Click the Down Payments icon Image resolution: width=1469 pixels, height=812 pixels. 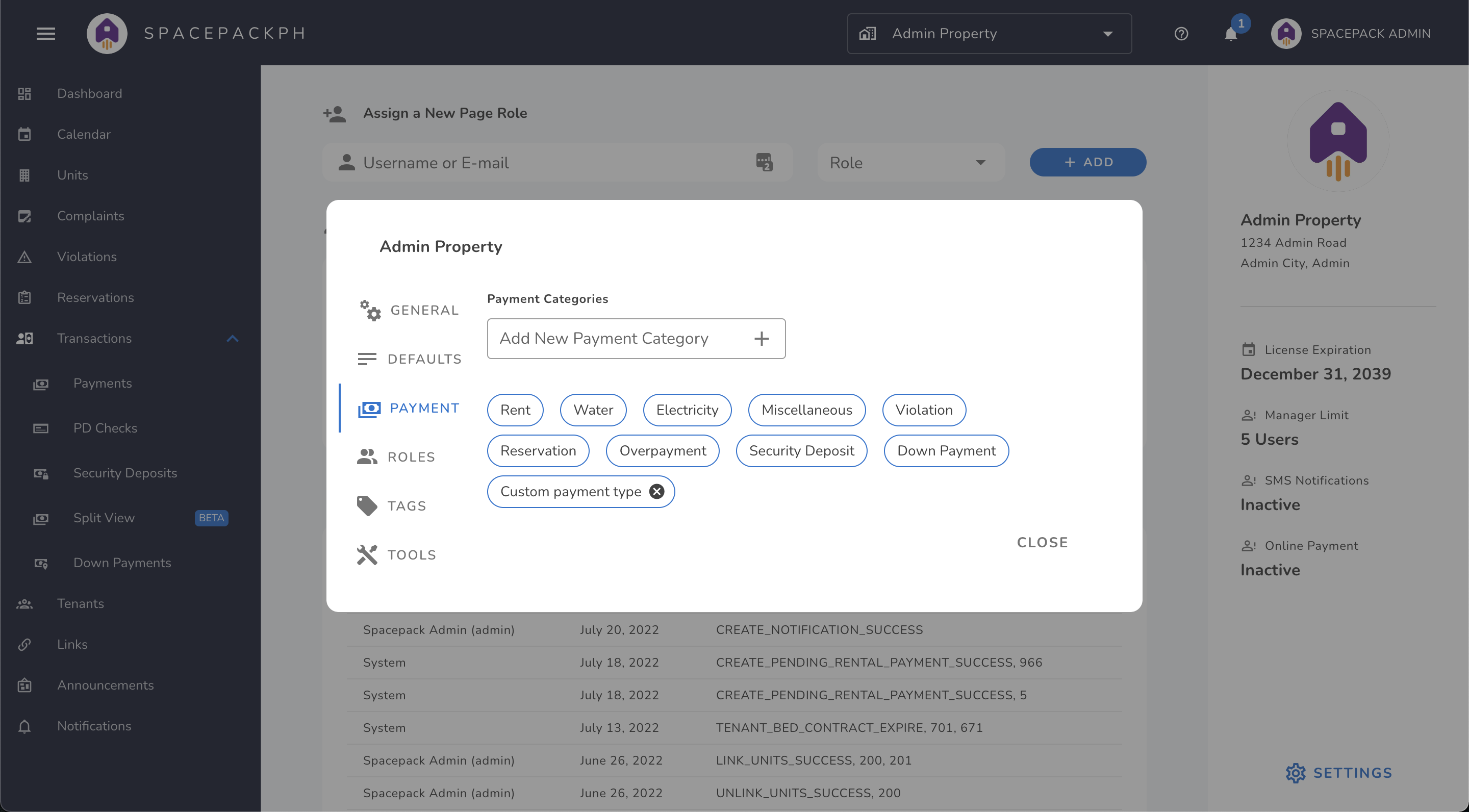point(40,564)
